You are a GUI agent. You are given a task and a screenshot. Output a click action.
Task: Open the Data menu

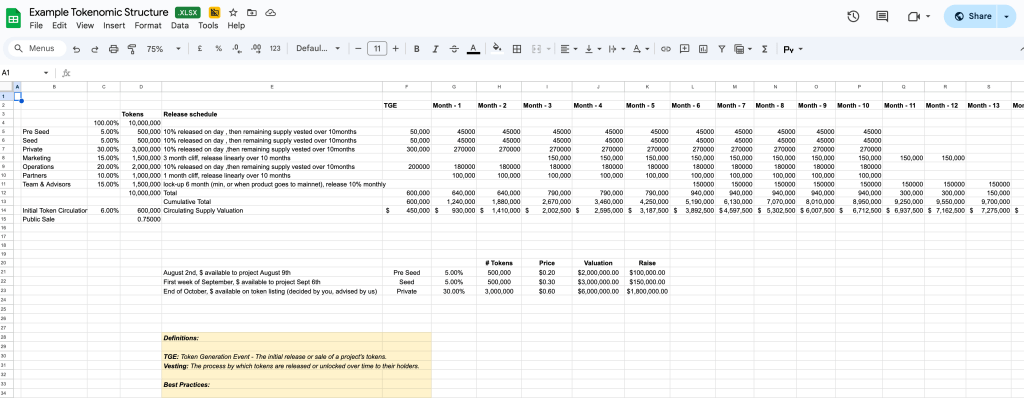180,25
